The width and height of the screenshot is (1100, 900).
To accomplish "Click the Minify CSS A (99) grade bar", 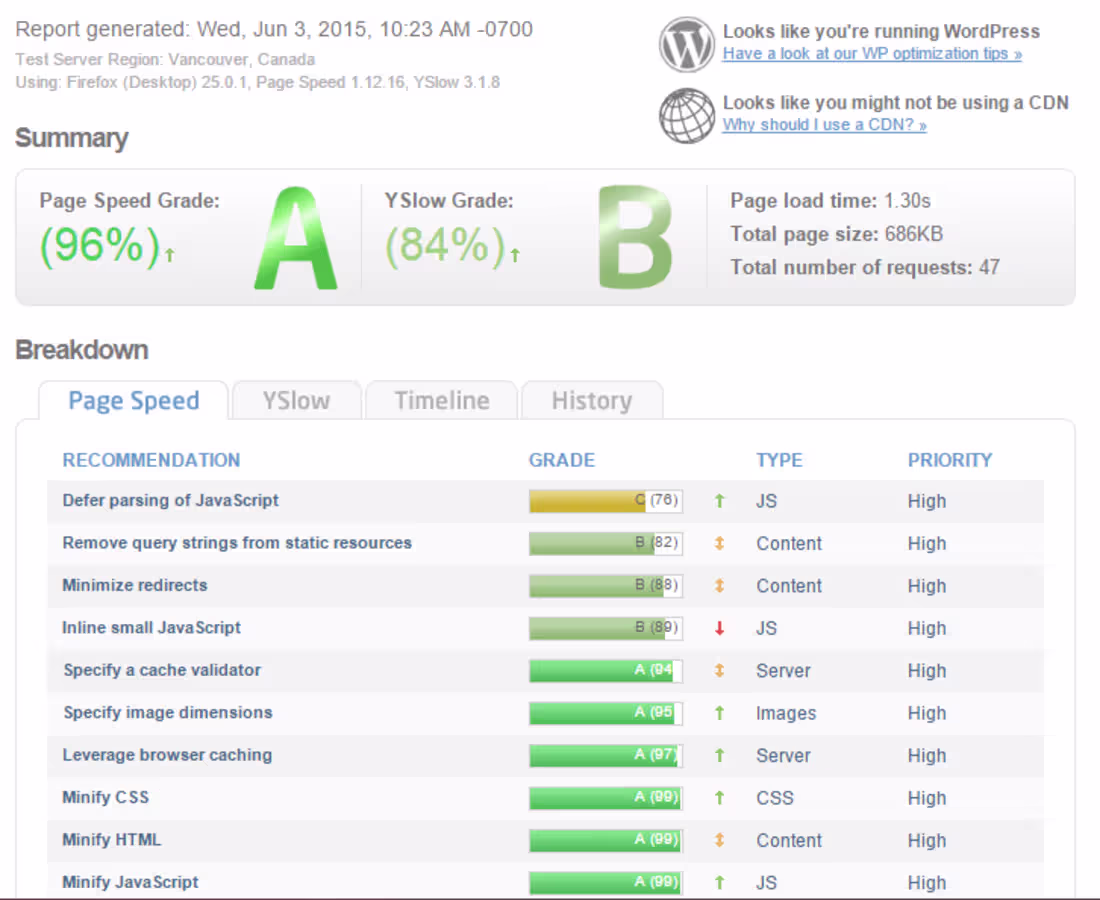I will coord(606,798).
